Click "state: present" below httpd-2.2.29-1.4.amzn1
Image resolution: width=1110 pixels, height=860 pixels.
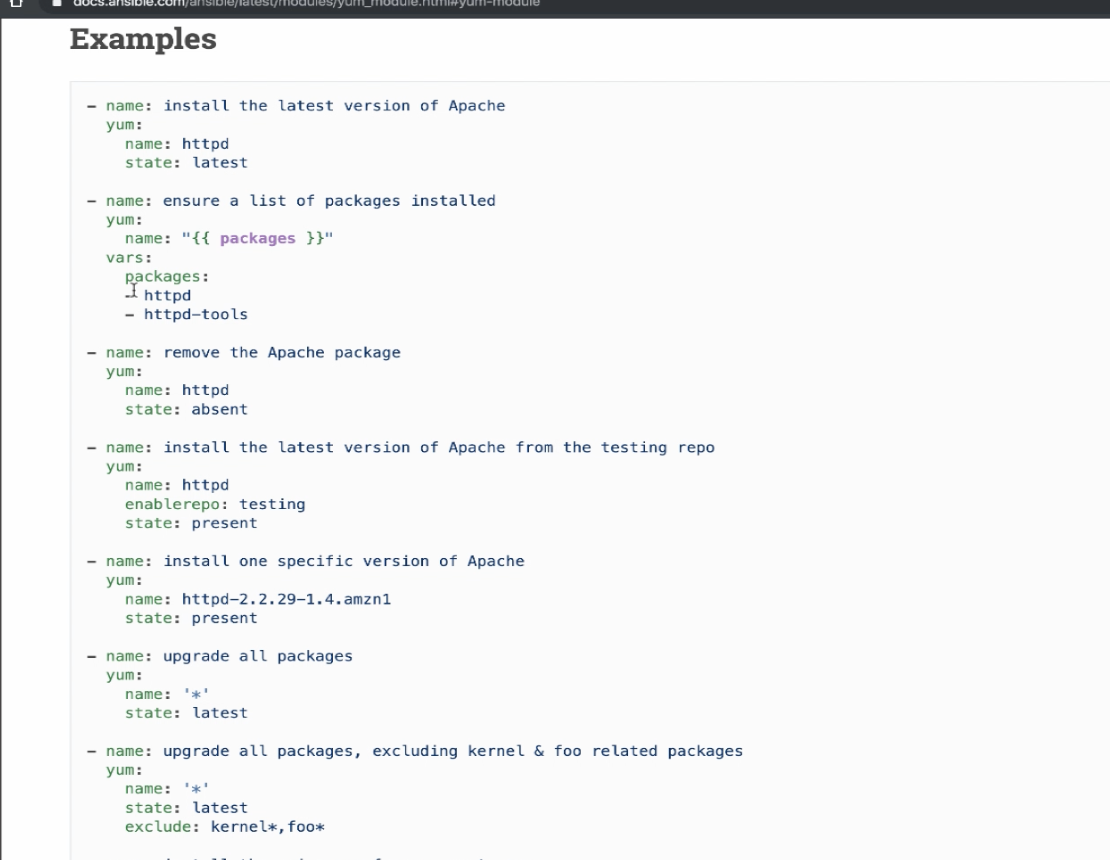pos(191,618)
